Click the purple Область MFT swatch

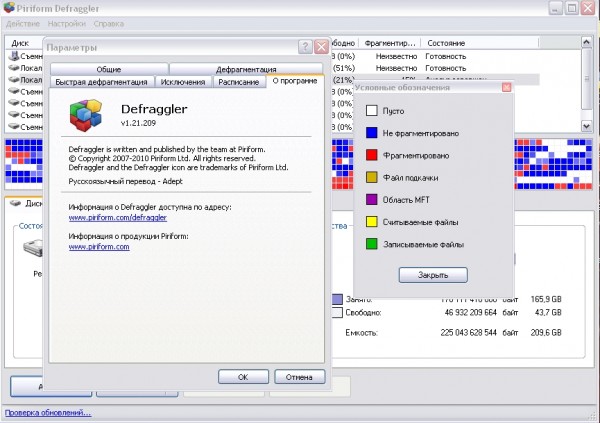click(372, 199)
